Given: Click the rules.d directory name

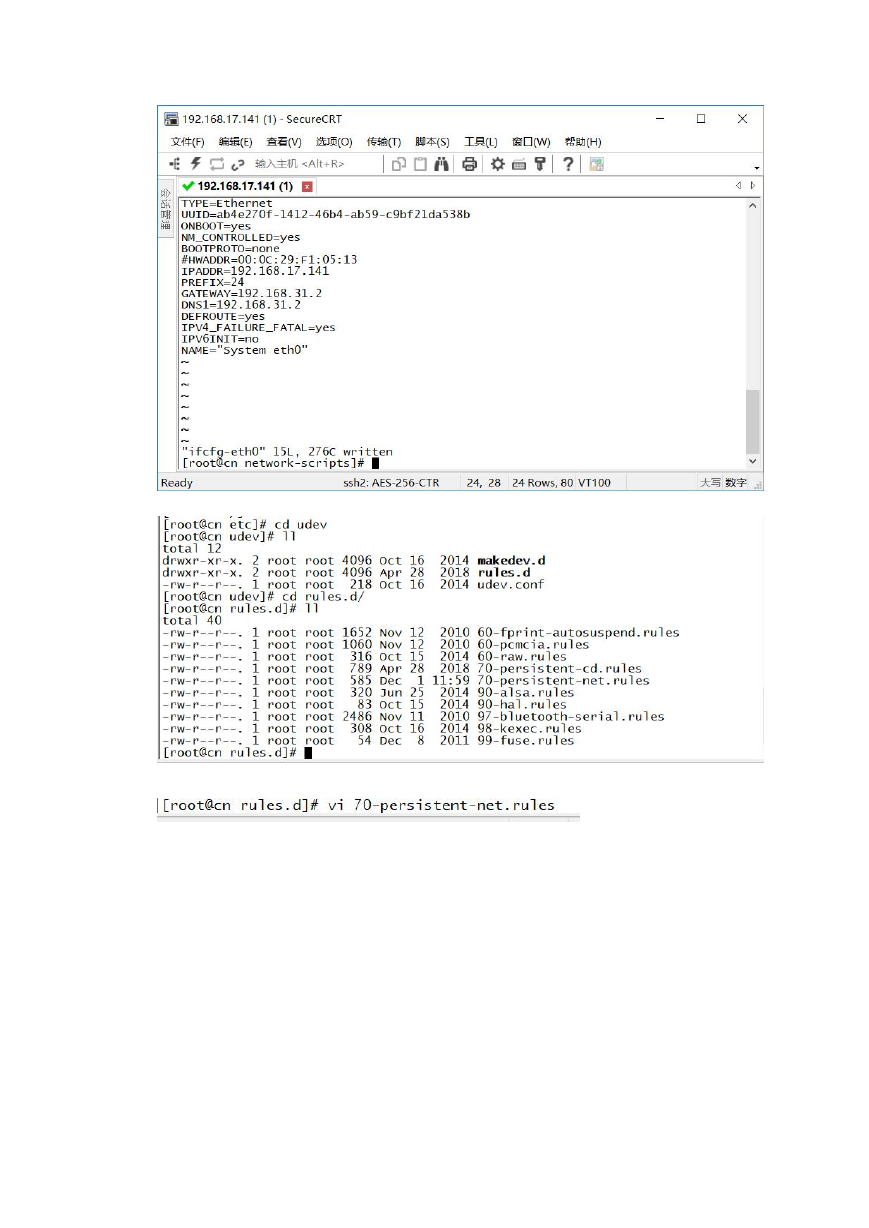Looking at the screenshot, I should point(505,573).
